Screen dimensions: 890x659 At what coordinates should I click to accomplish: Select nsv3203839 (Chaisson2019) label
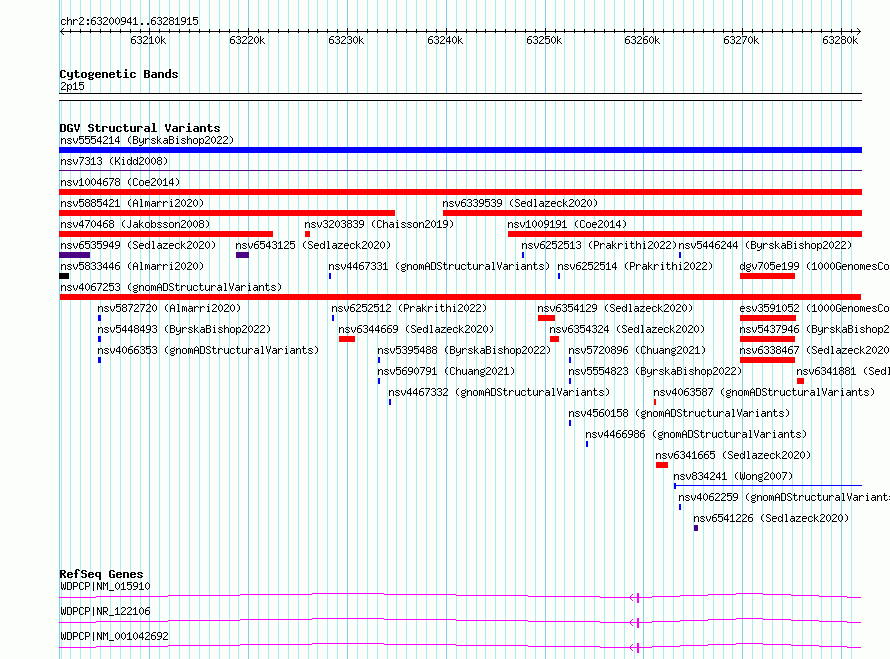coord(379,224)
